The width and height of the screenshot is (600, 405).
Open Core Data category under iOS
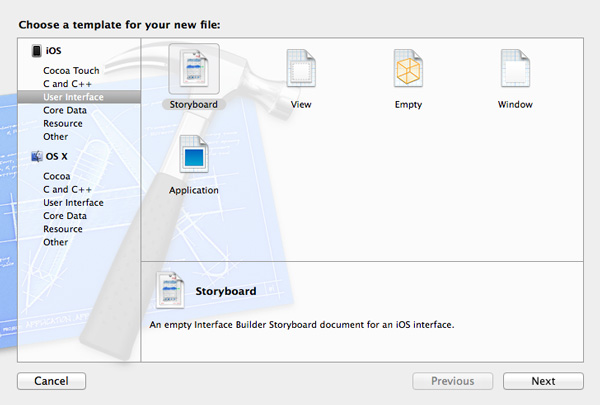65,110
